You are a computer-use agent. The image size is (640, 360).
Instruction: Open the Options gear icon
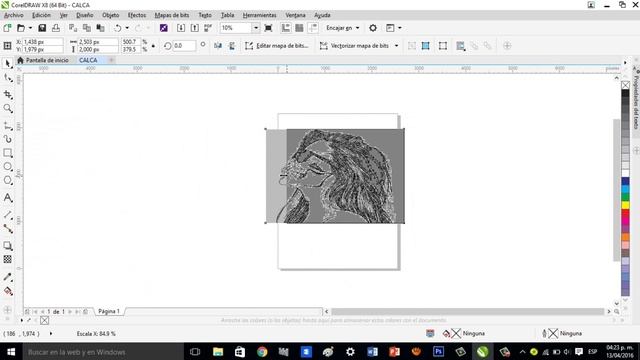pos(373,28)
